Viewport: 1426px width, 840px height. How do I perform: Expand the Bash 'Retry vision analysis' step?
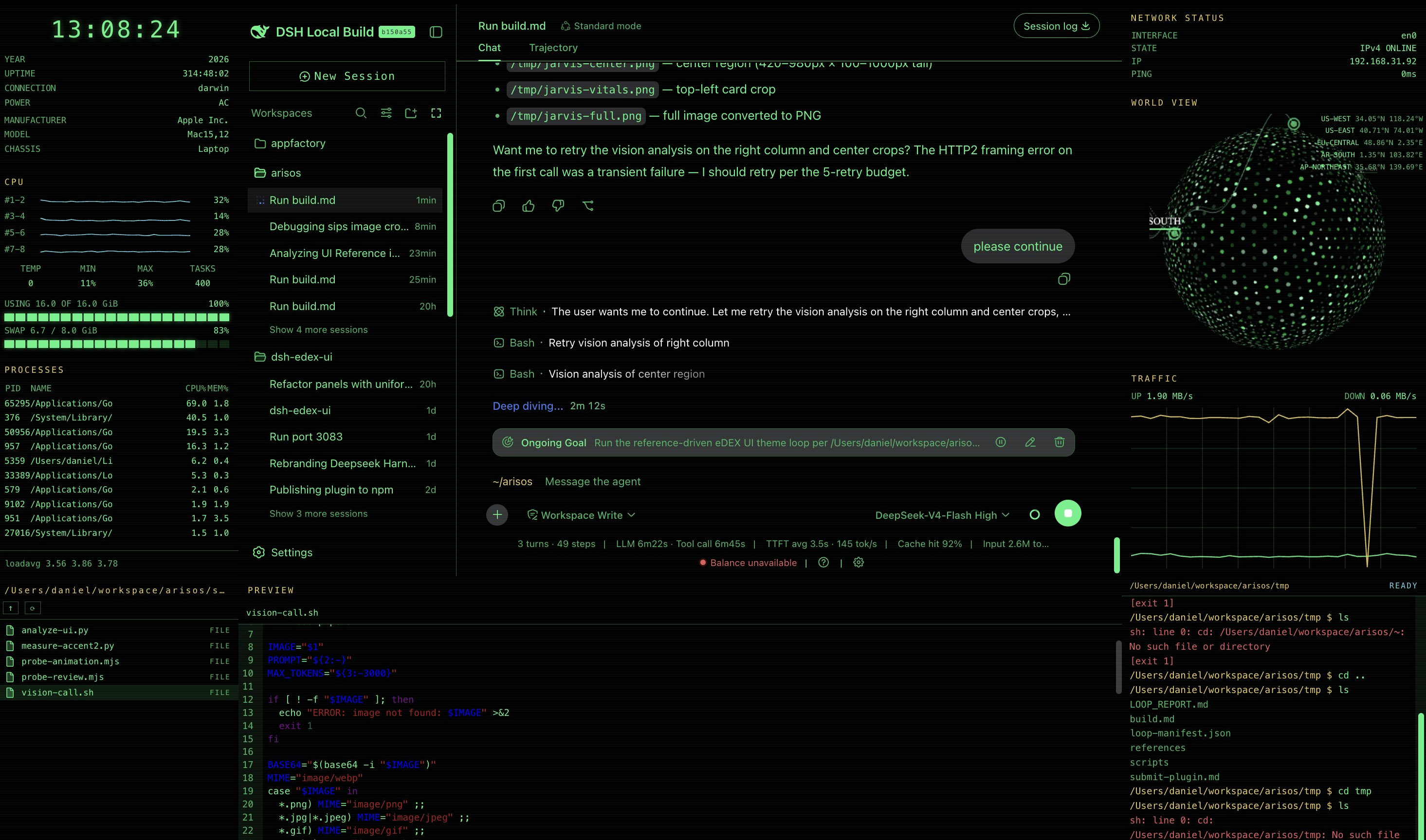tap(611, 343)
